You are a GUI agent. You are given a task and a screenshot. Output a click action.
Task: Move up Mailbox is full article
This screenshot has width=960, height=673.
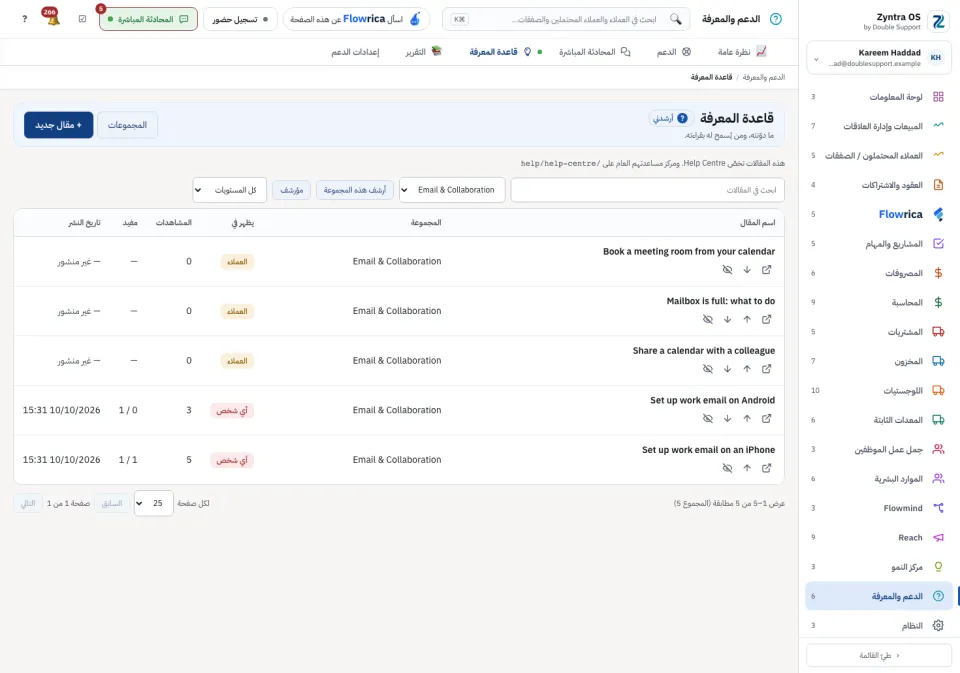pyautogui.click(x=747, y=319)
